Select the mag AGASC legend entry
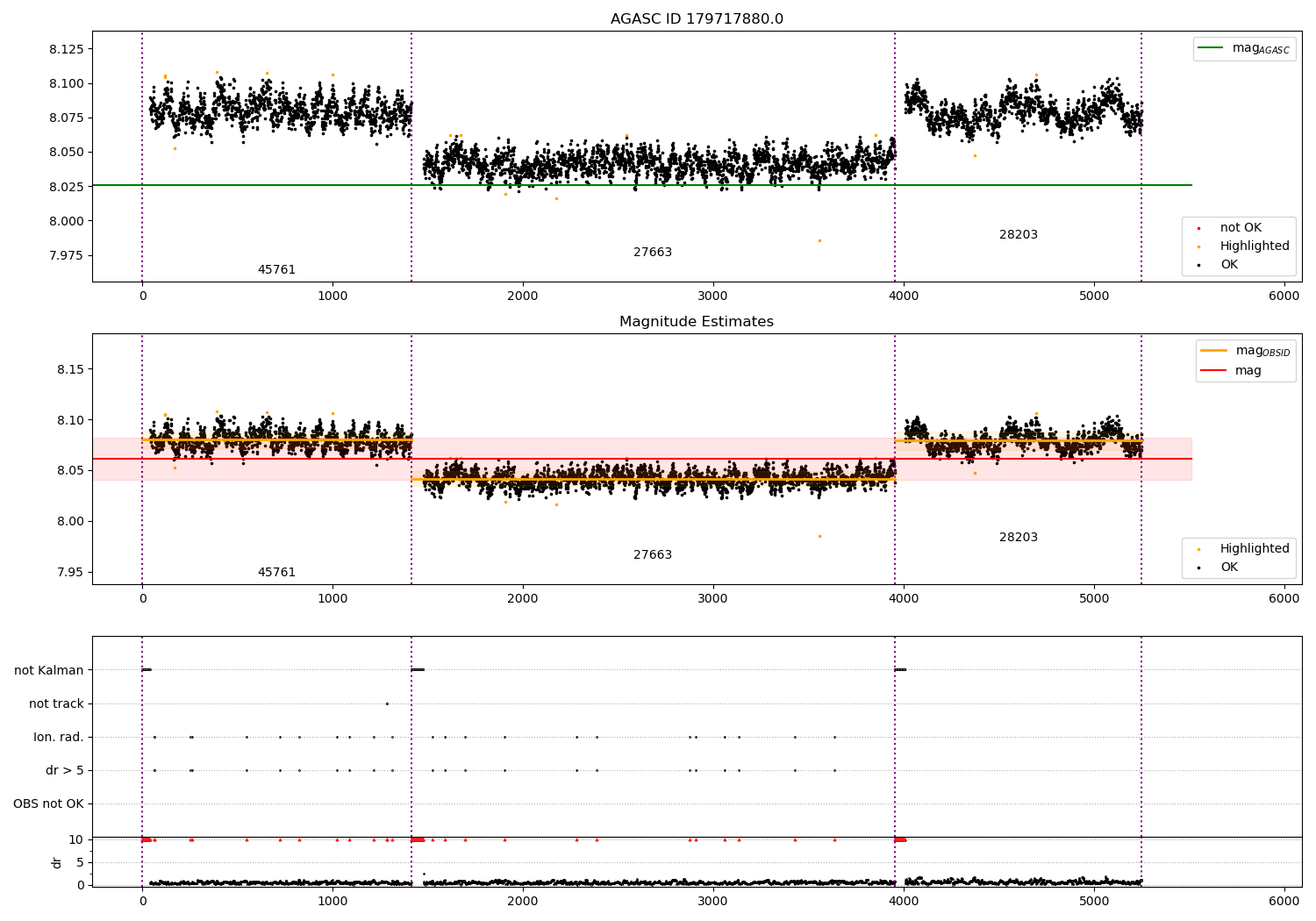The height and width of the screenshot is (921, 1316). click(x=1244, y=48)
